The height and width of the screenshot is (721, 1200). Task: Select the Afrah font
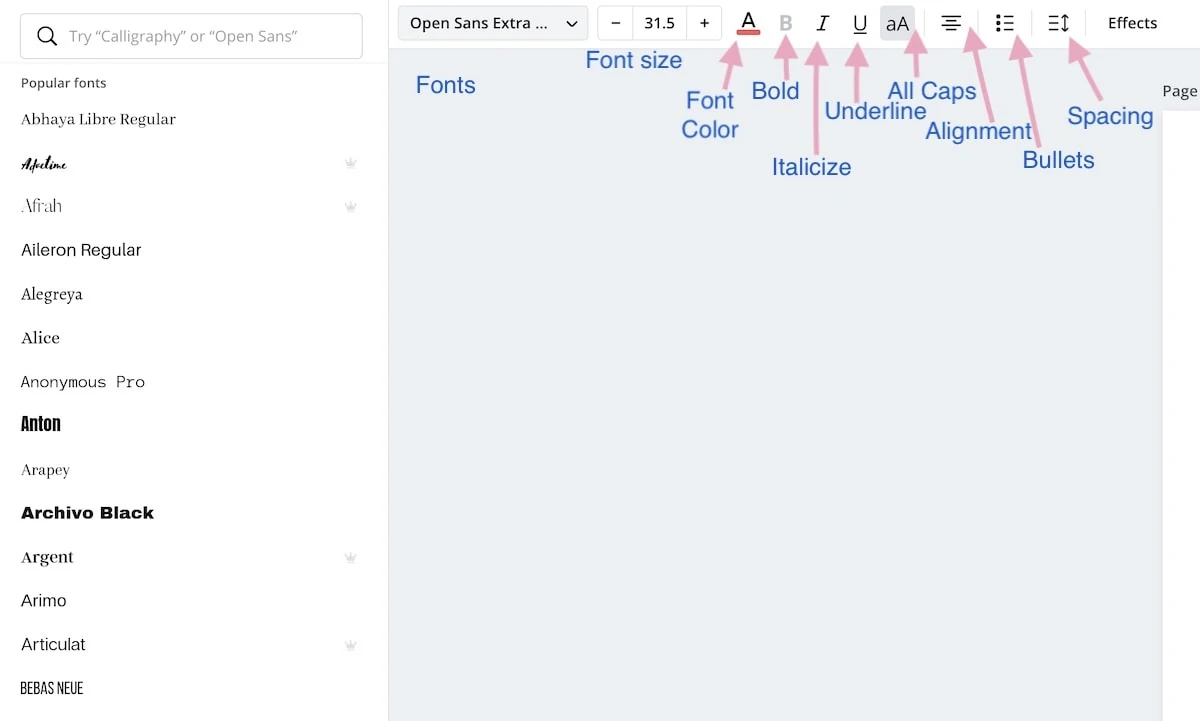pos(42,206)
